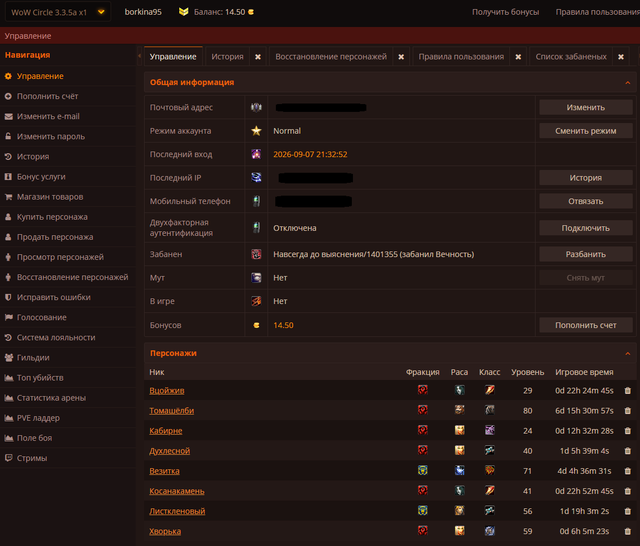The image size is (640, 546).
Task: Switch to the Правила пользования tab
Action: pos(461,57)
